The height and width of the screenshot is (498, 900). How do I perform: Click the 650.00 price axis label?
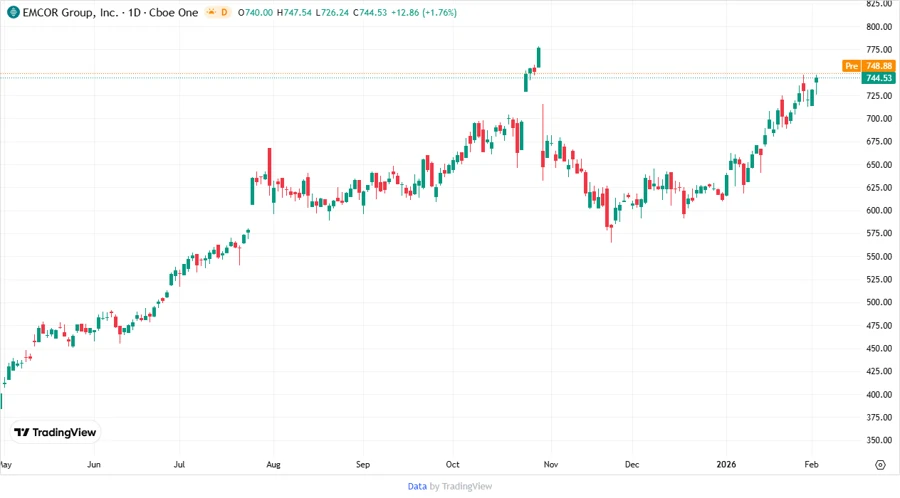tap(879, 165)
